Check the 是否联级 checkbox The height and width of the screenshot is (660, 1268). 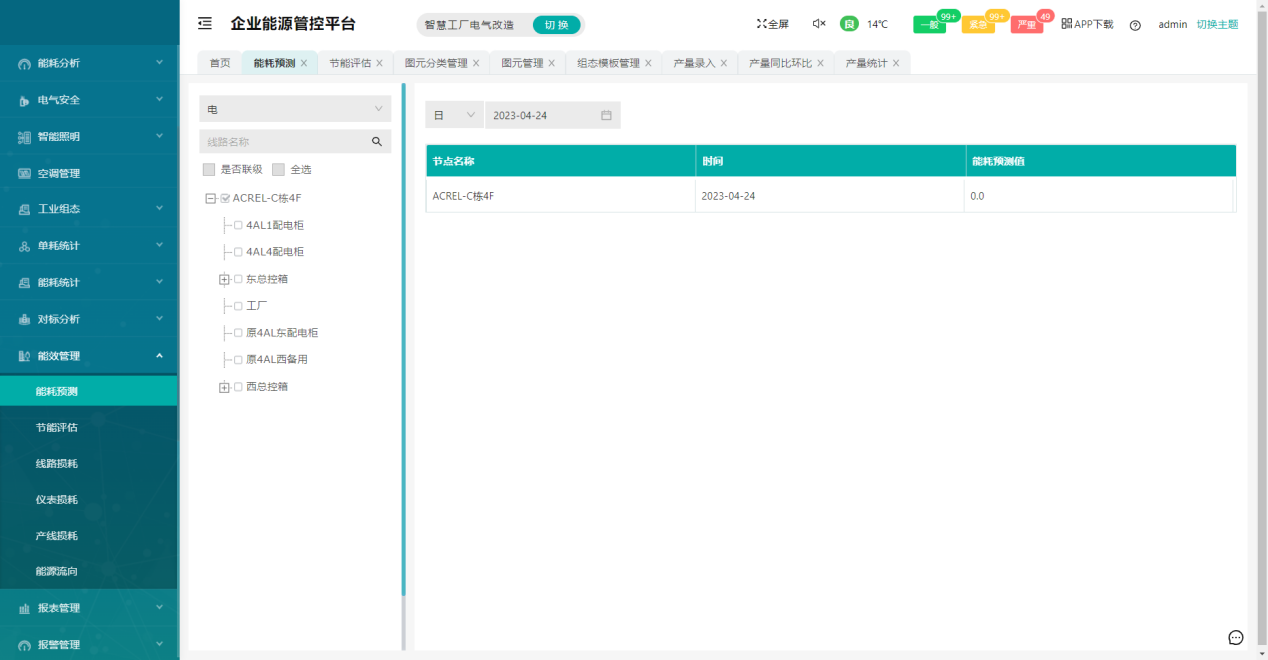[209, 170]
